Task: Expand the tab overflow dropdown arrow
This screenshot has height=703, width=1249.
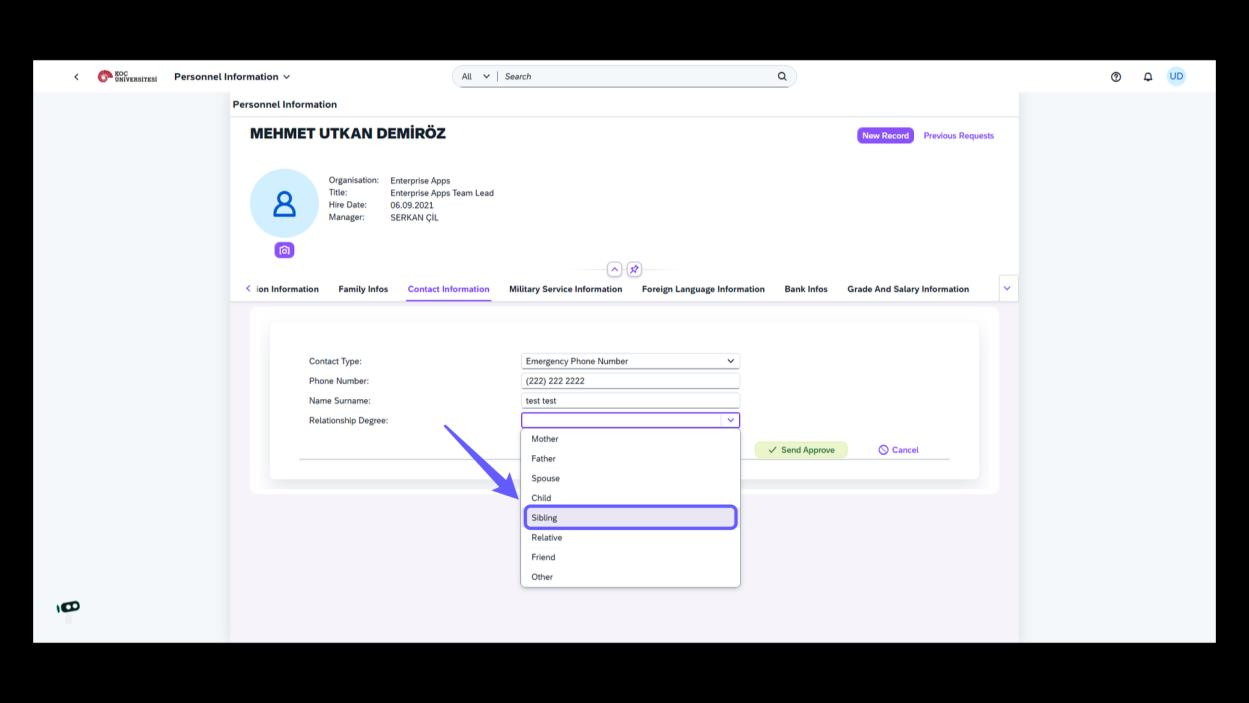Action: (1007, 288)
